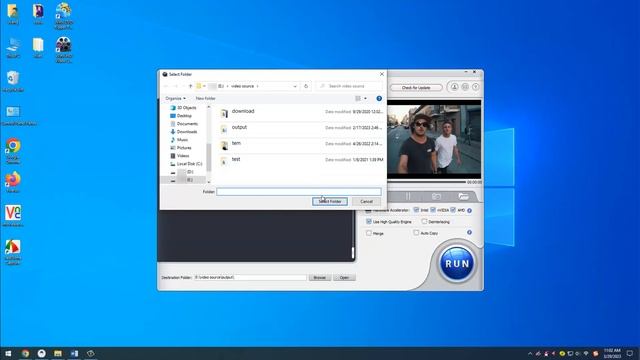Click the preview progress bar

point(426,182)
